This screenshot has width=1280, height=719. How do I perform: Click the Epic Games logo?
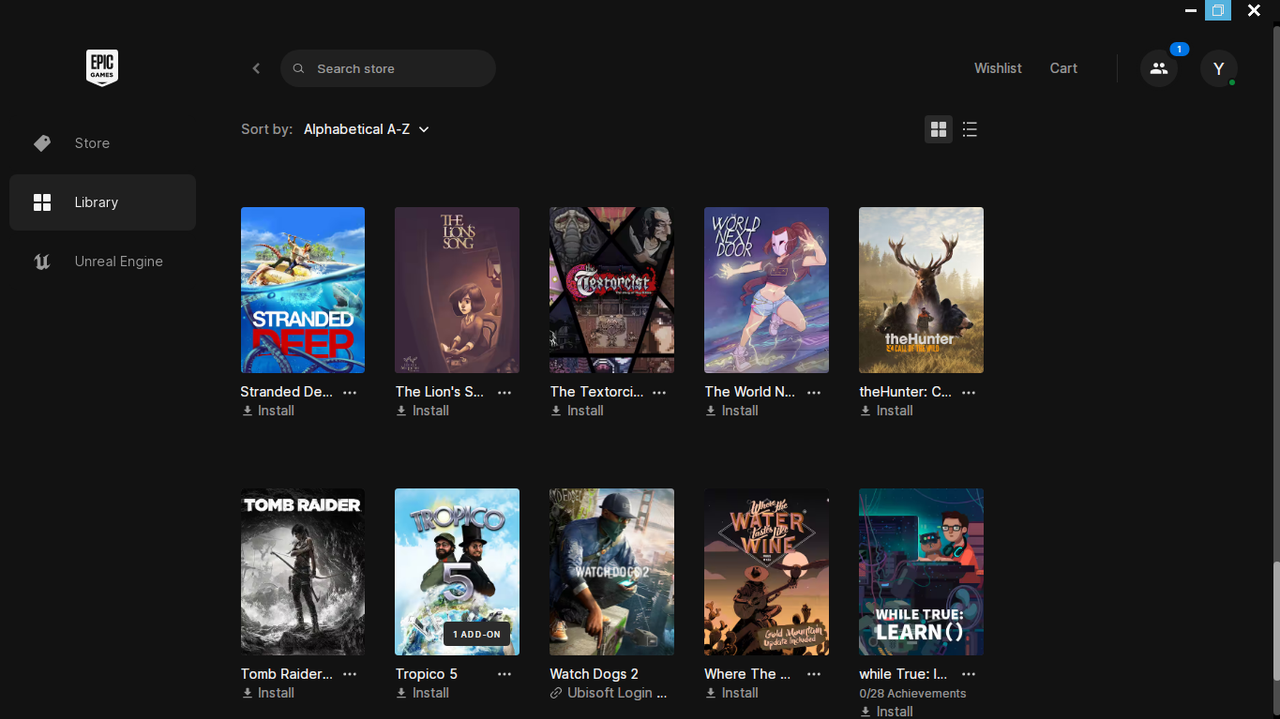pos(102,68)
